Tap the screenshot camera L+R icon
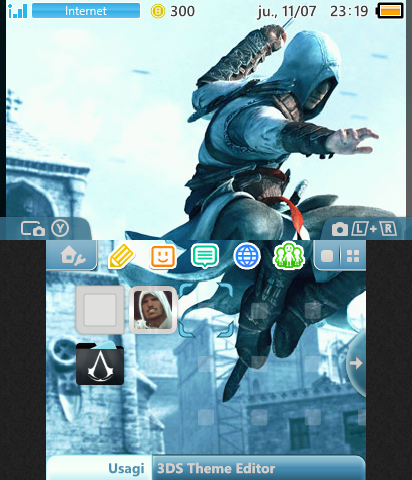This screenshot has height=480, width=412. tap(364, 229)
